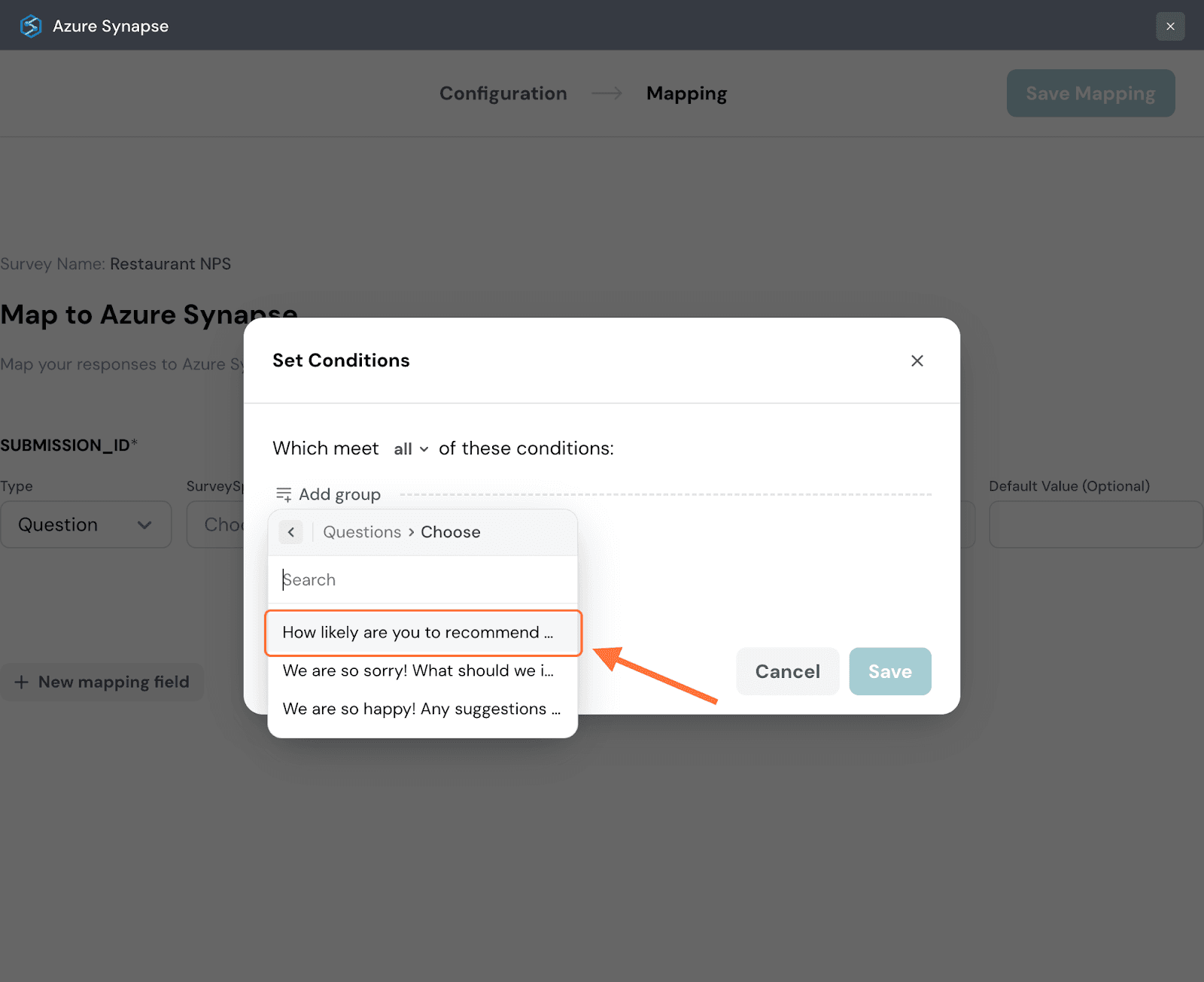Click the back chevron in Questions picker
The height and width of the screenshot is (982, 1204).
point(291,532)
